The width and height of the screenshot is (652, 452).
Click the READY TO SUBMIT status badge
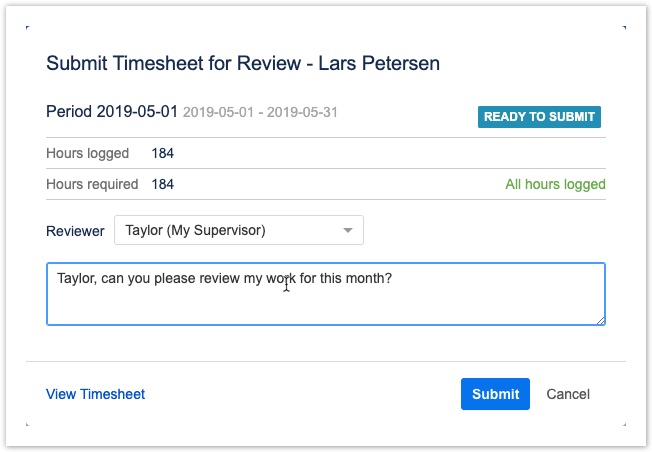539,116
